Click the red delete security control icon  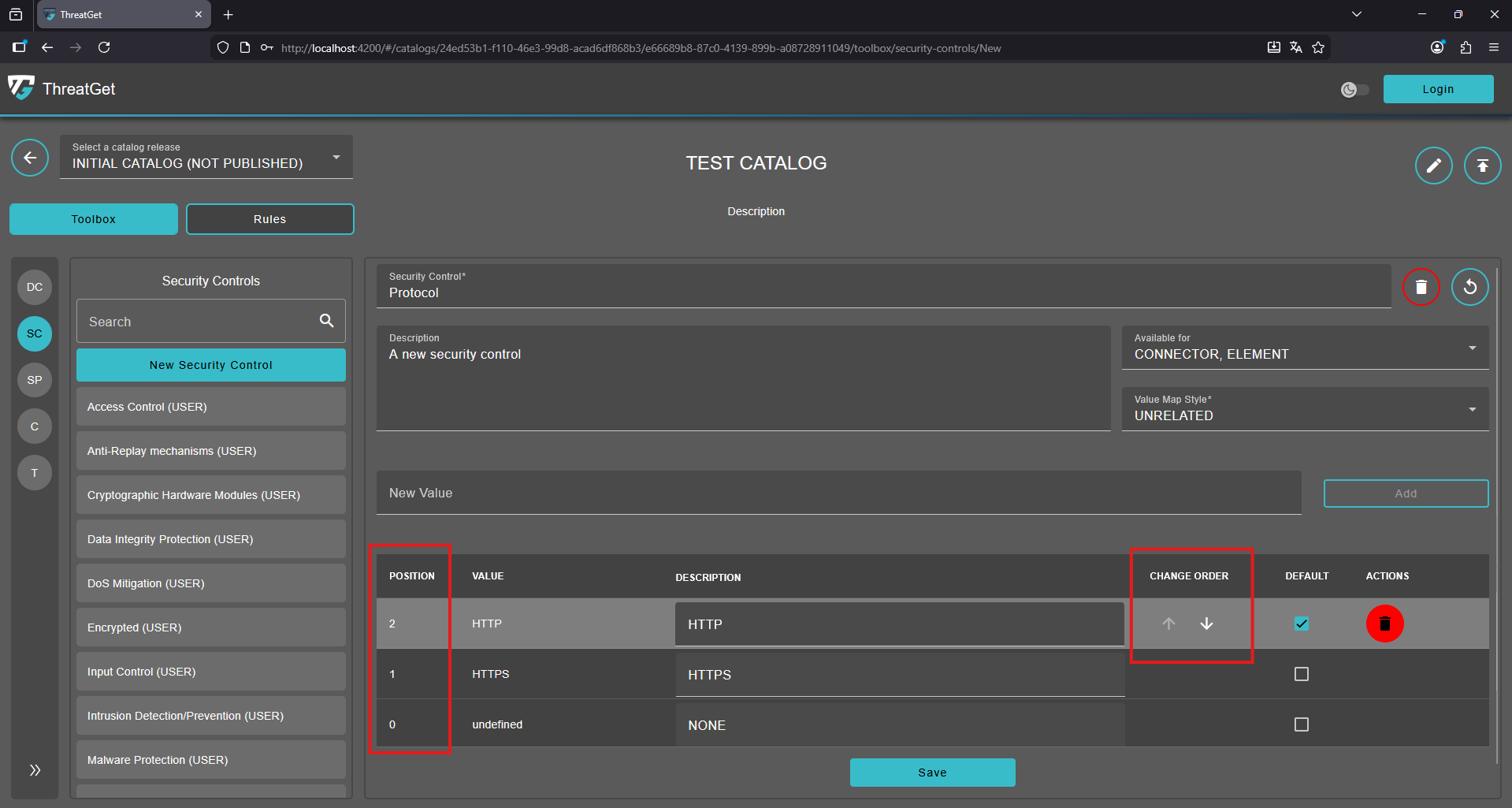tap(1421, 287)
